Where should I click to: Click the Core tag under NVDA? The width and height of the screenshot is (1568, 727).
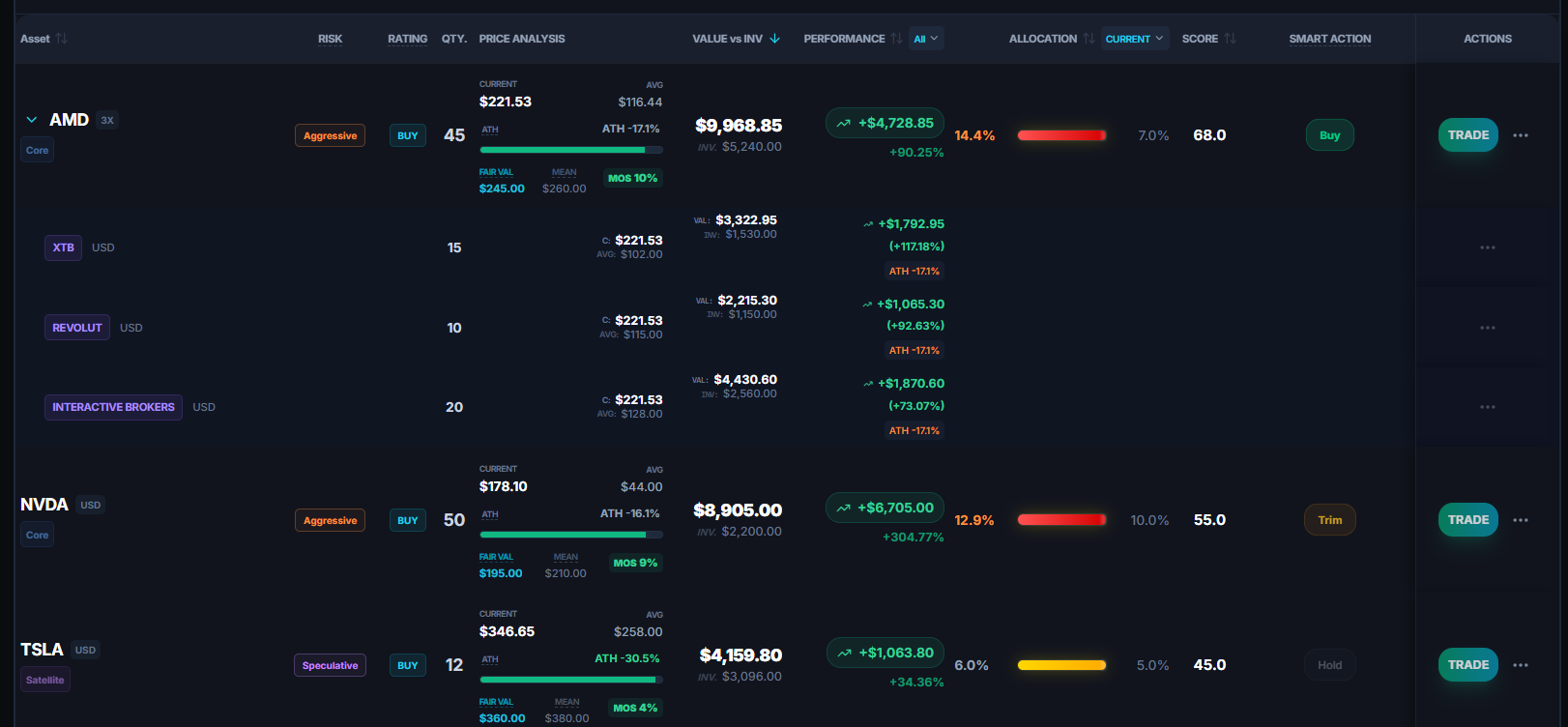38,535
